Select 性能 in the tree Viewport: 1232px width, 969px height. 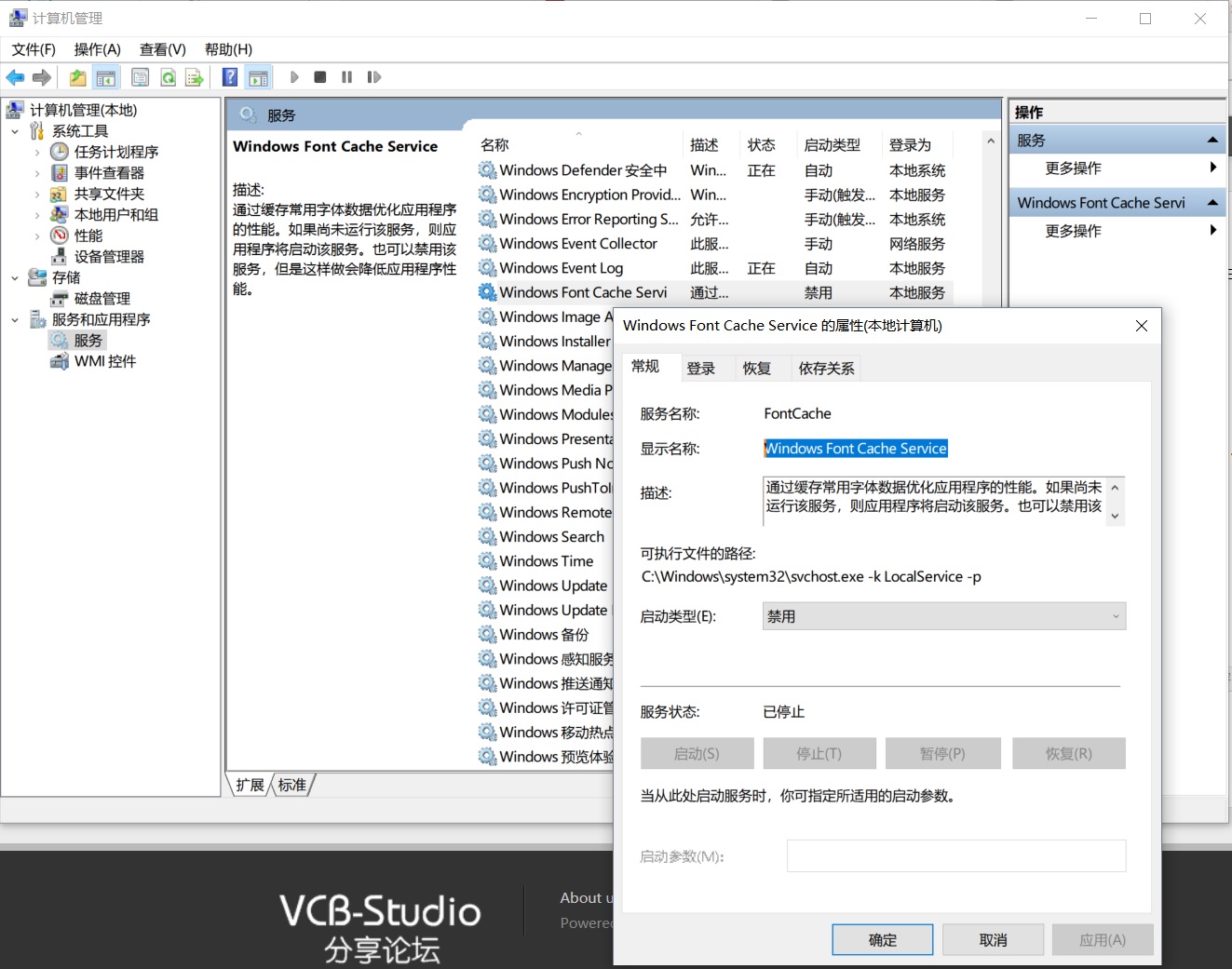coord(88,236)
